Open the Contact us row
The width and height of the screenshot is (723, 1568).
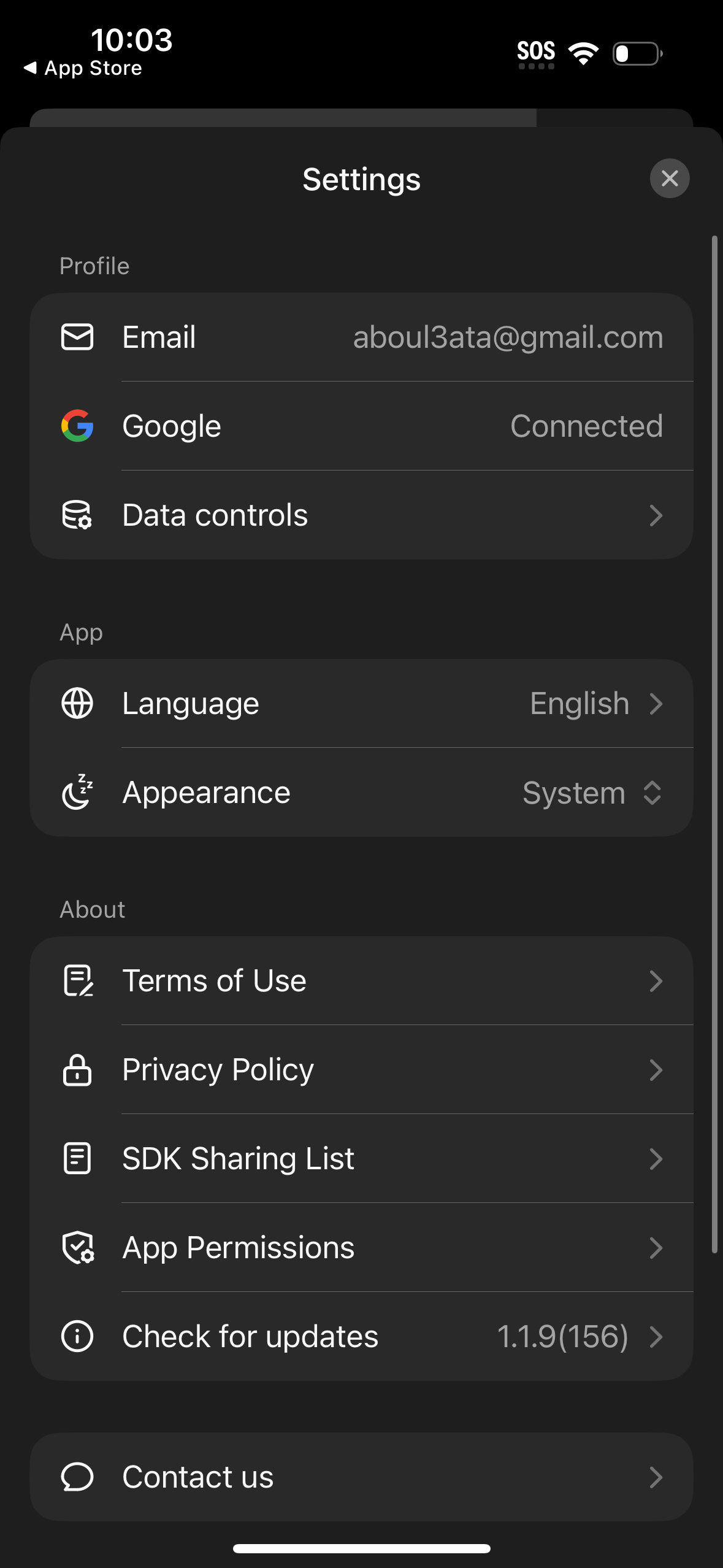tap(362, 1477)
